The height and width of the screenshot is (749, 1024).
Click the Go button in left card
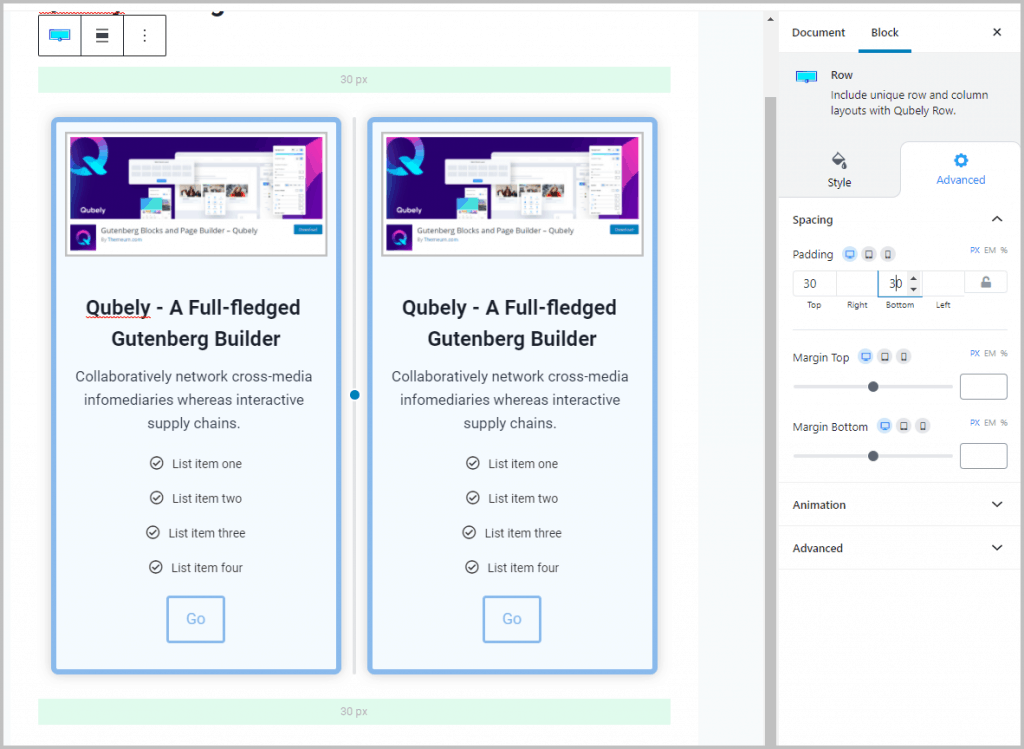click(x=196, y=618)
